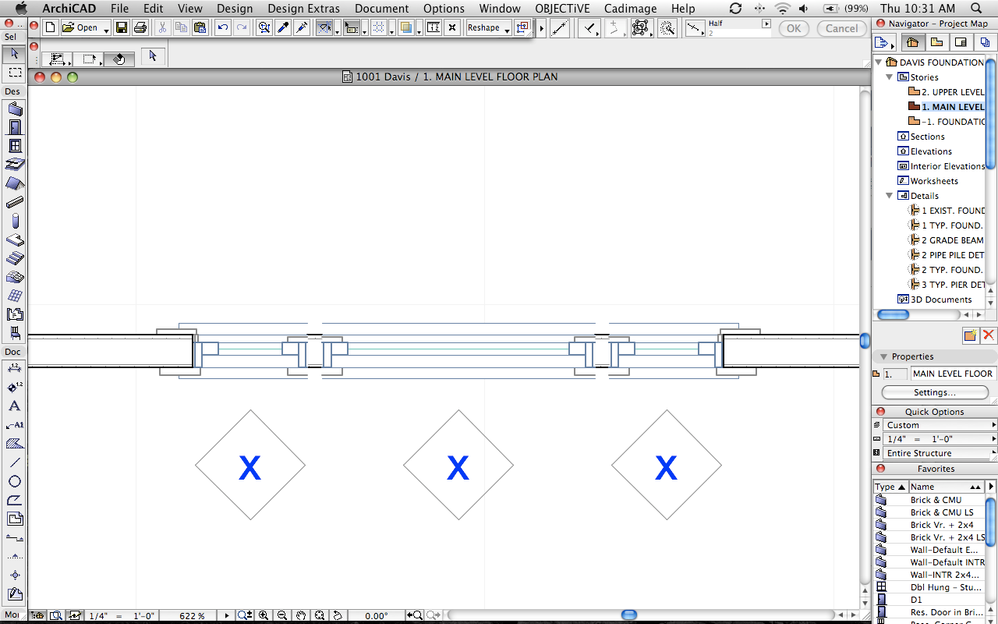Image resolution: width=998 pixels, height=624 pixels.
Task: Undo the last action
Action: tap(223, 27)
